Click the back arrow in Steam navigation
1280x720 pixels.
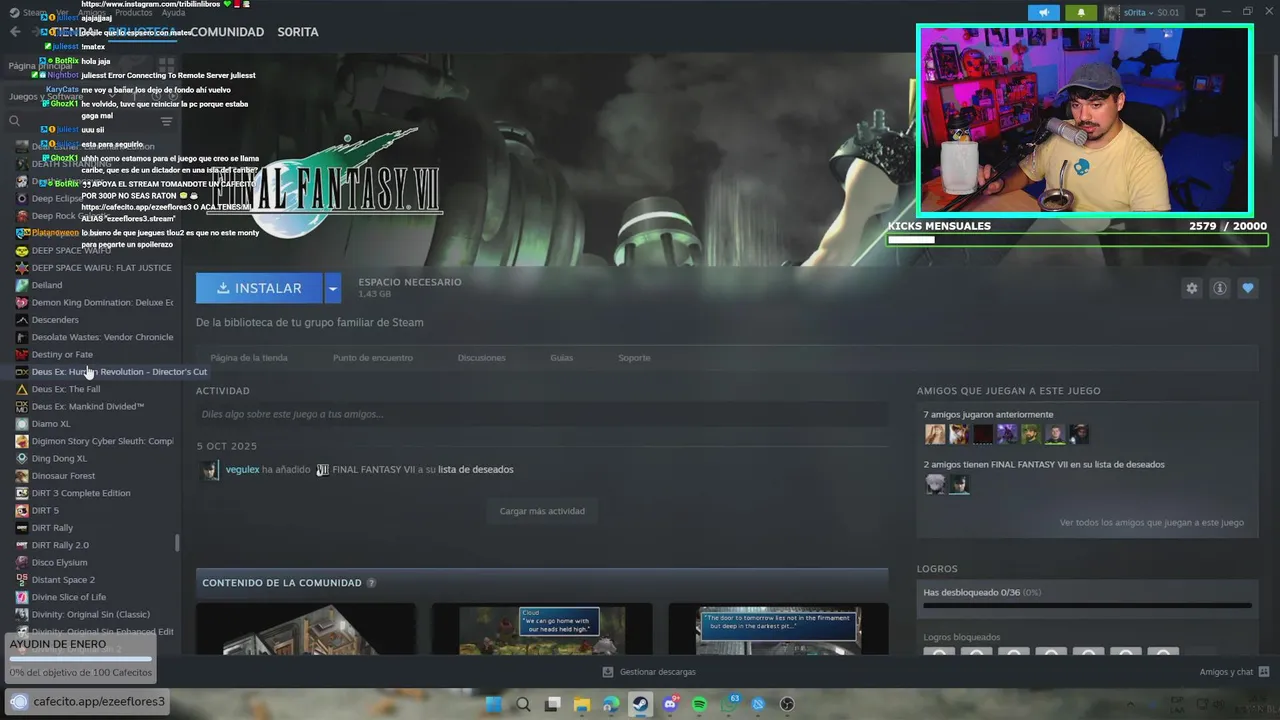[14, 32]
